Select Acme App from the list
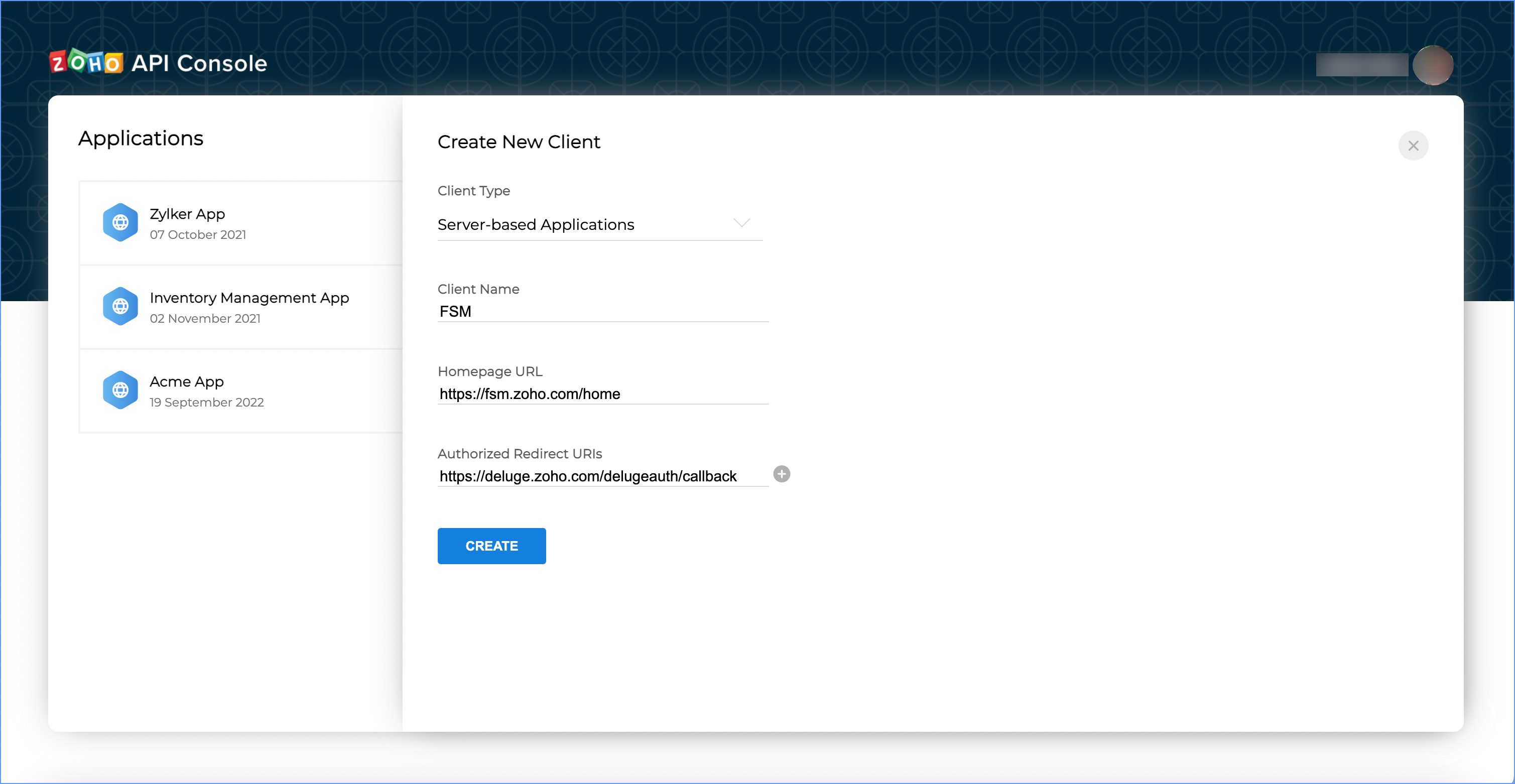1515x784 pixels. coord(186,381)
